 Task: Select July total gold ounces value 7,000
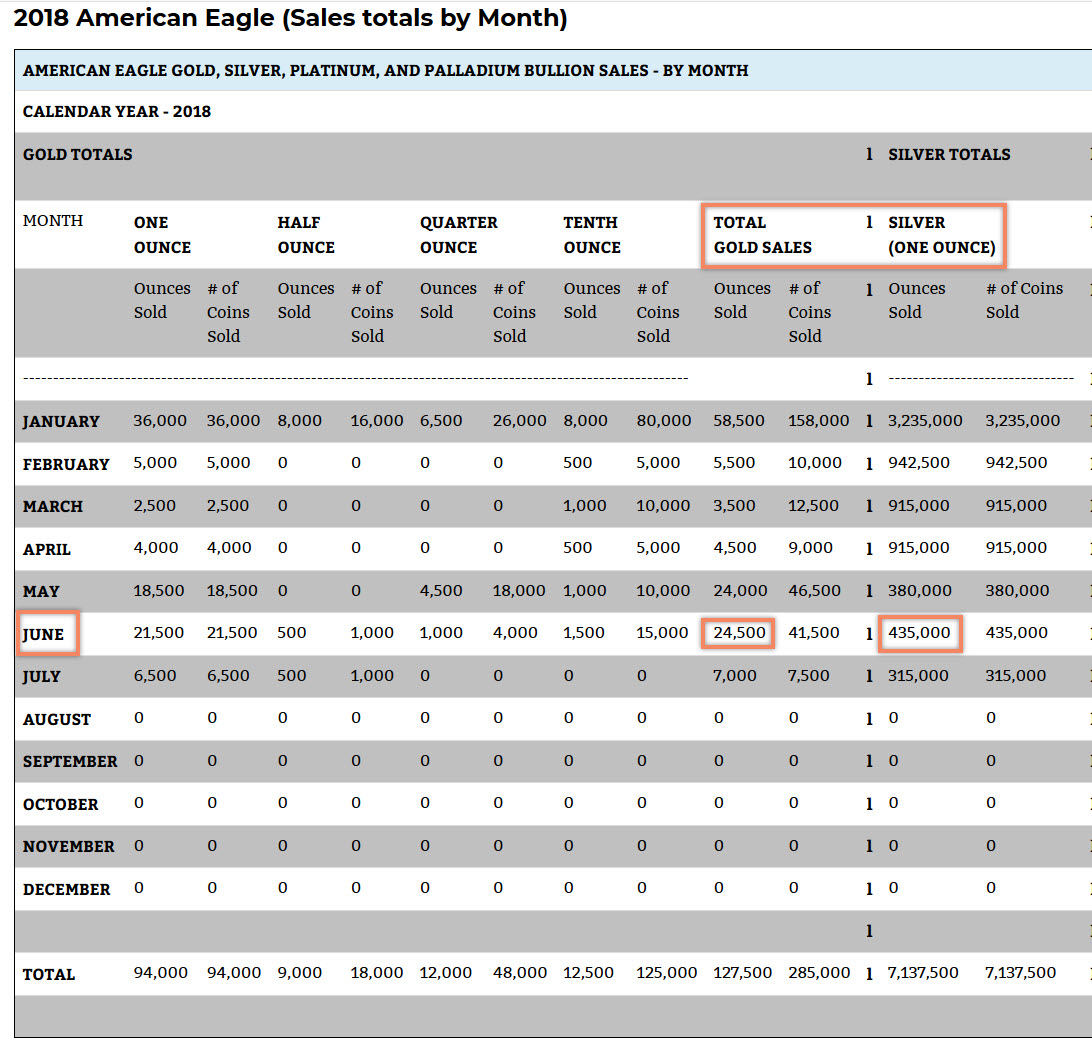point(735,676)
